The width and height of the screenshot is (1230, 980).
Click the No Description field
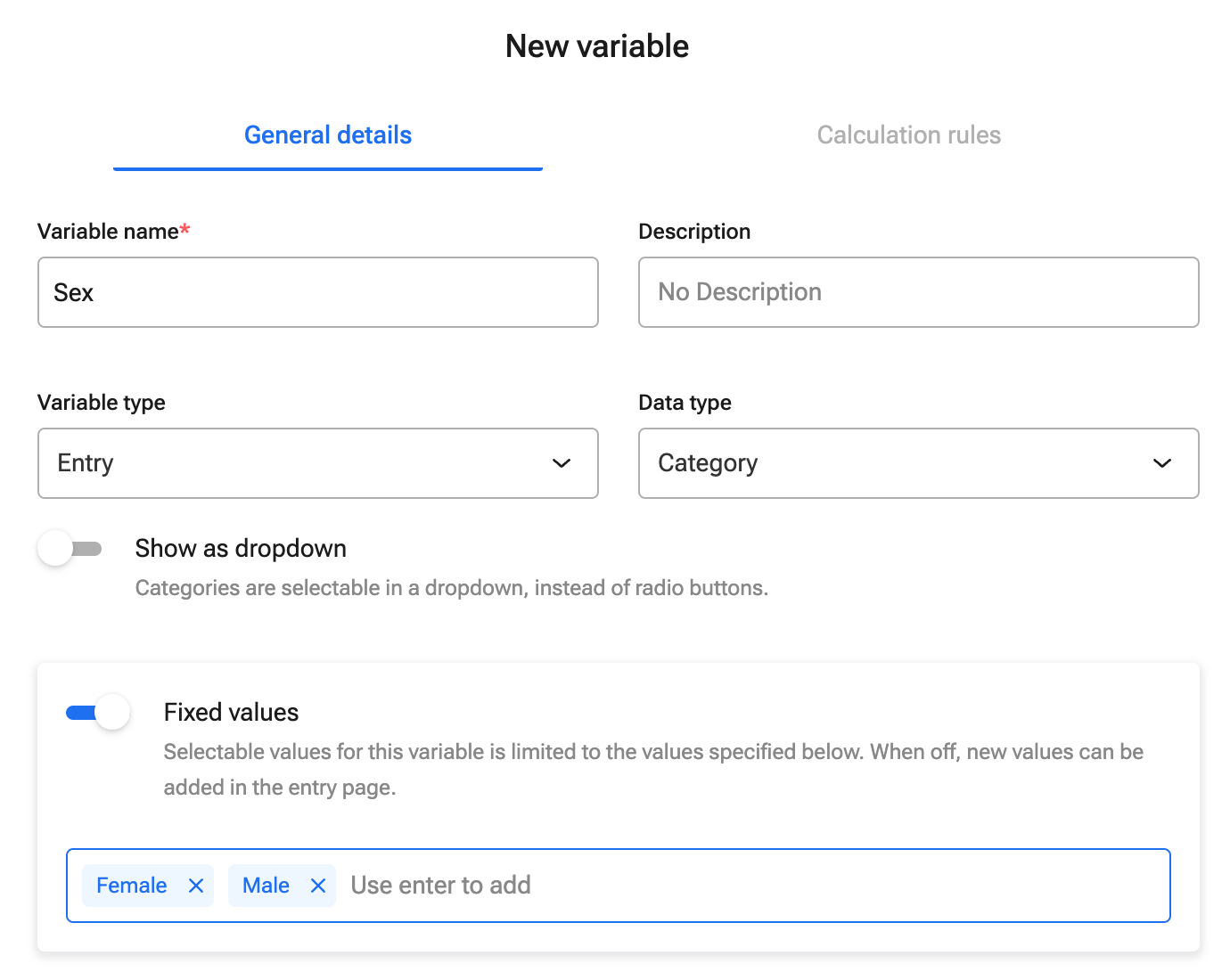(x=918, y=292)
